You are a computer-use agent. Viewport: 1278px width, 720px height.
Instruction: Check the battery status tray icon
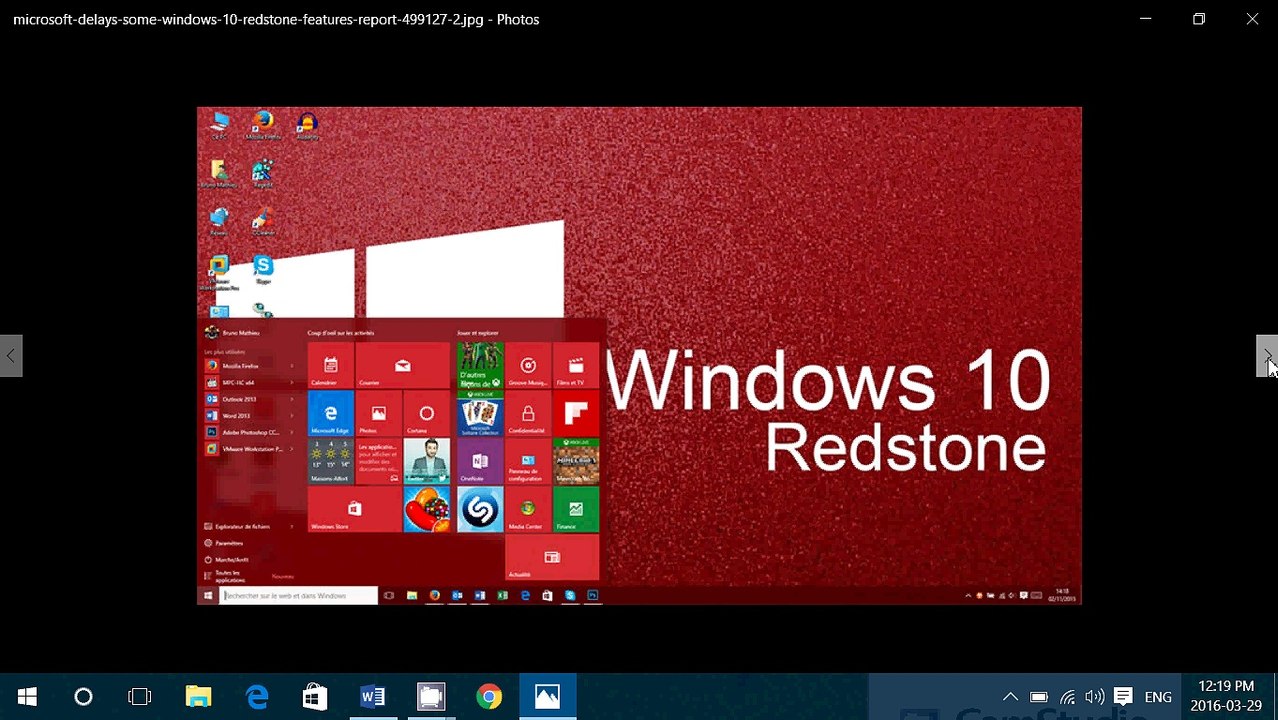(x=1039, y=697)
